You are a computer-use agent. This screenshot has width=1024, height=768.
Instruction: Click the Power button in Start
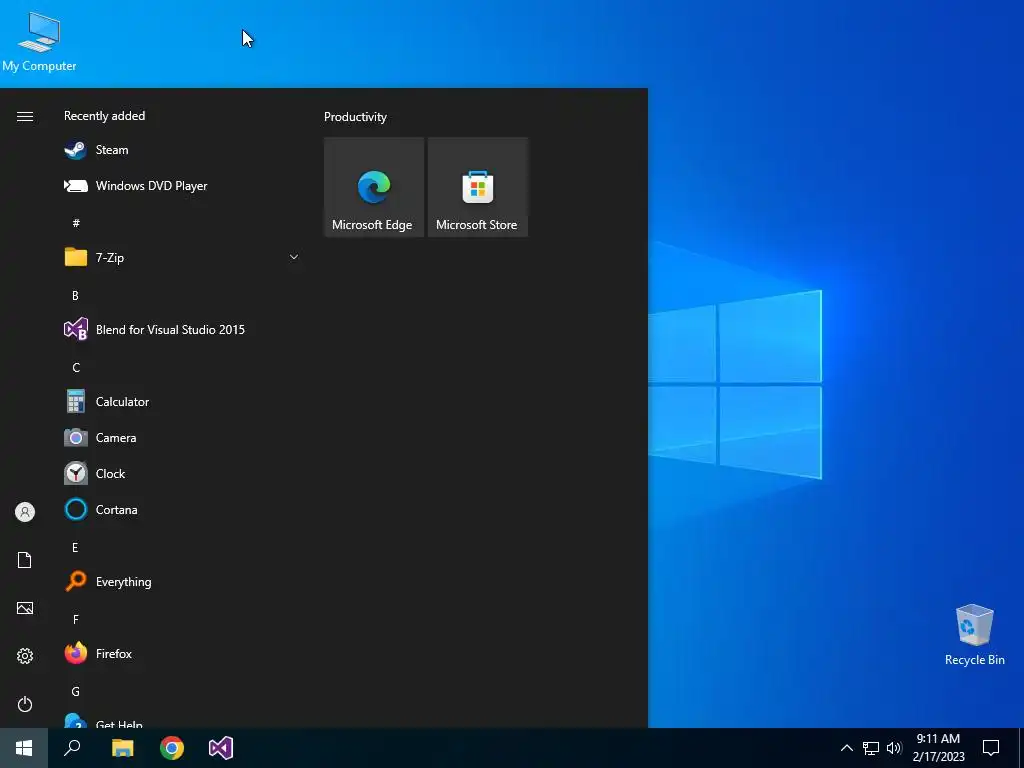coord(25,704)
